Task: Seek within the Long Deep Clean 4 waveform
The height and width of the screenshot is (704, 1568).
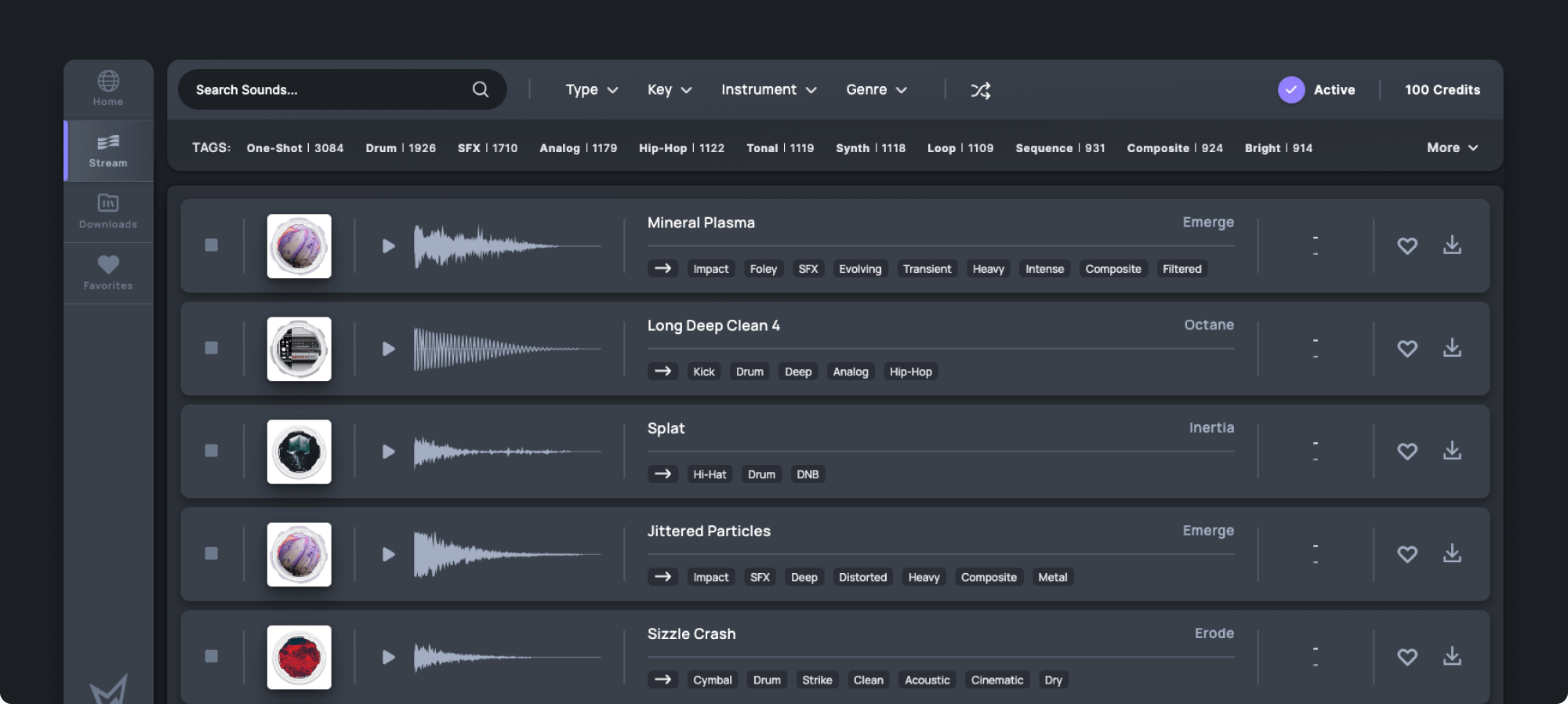Action: point(506,349)
